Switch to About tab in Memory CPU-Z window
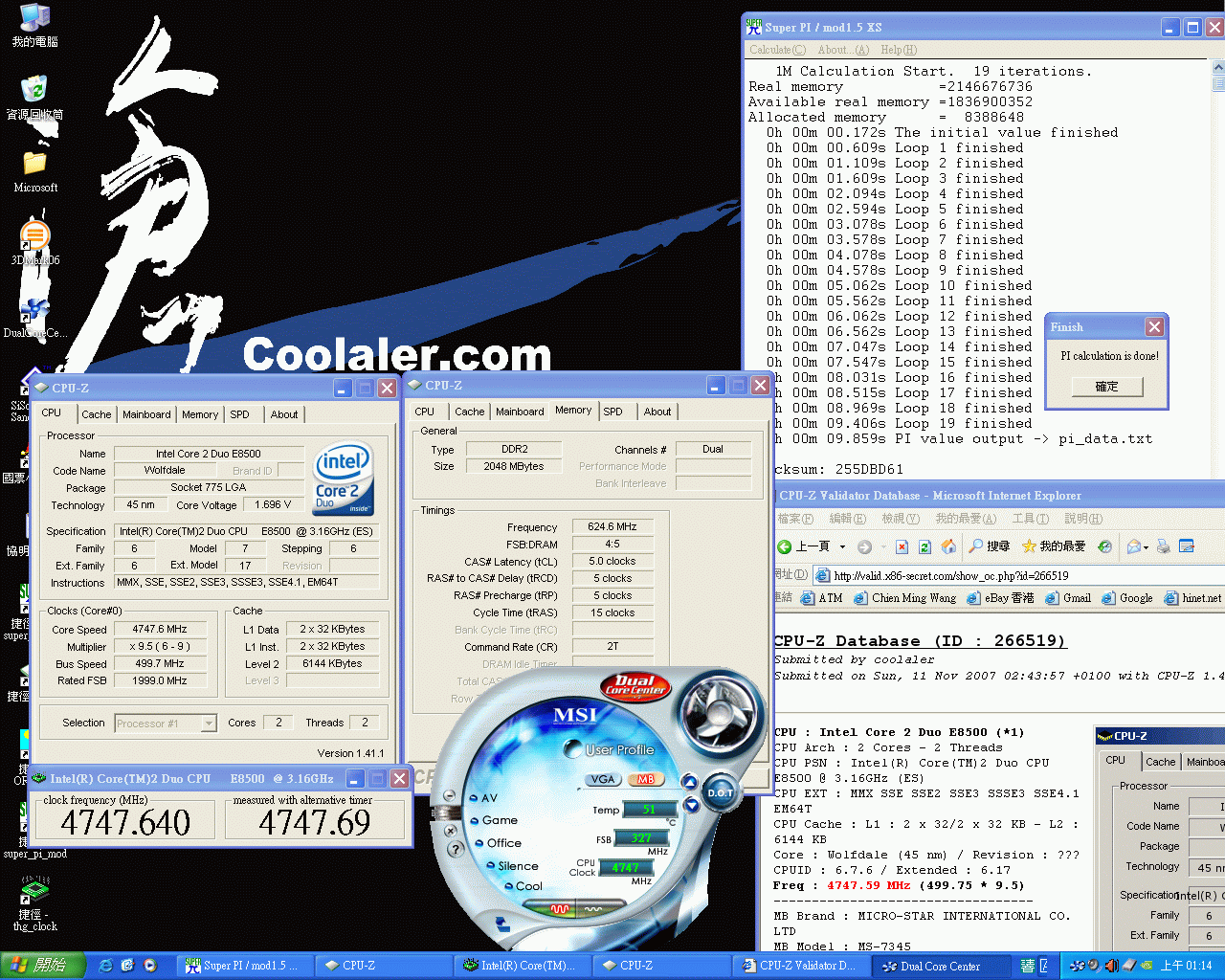 (657, 412)
